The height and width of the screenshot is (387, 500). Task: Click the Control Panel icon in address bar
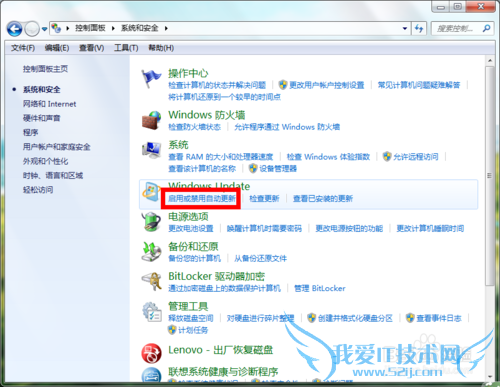56,28
